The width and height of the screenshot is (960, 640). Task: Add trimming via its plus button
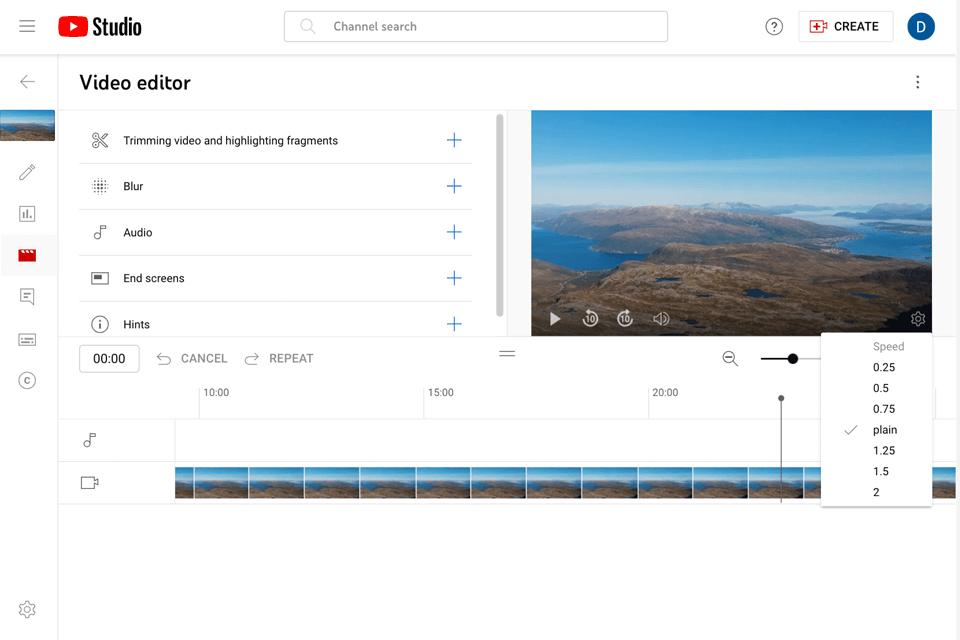point(454,140)
